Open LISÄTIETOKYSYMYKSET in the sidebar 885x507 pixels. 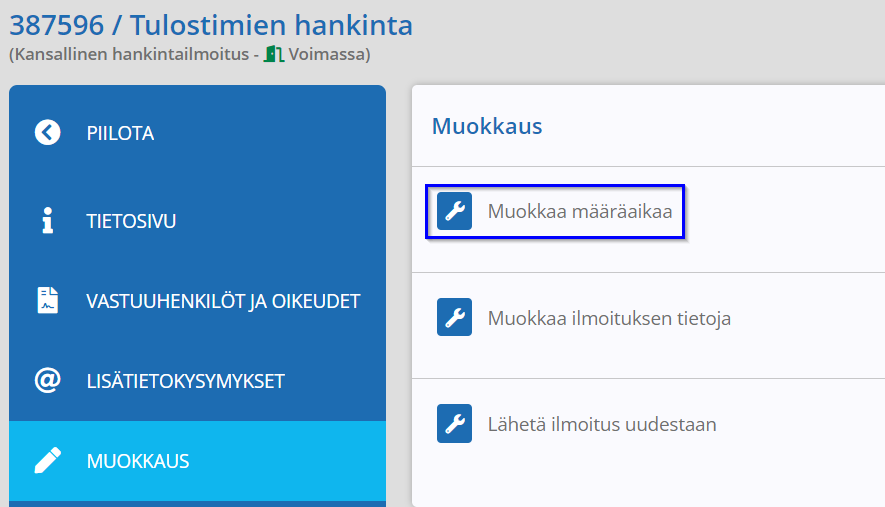point(198,380)
